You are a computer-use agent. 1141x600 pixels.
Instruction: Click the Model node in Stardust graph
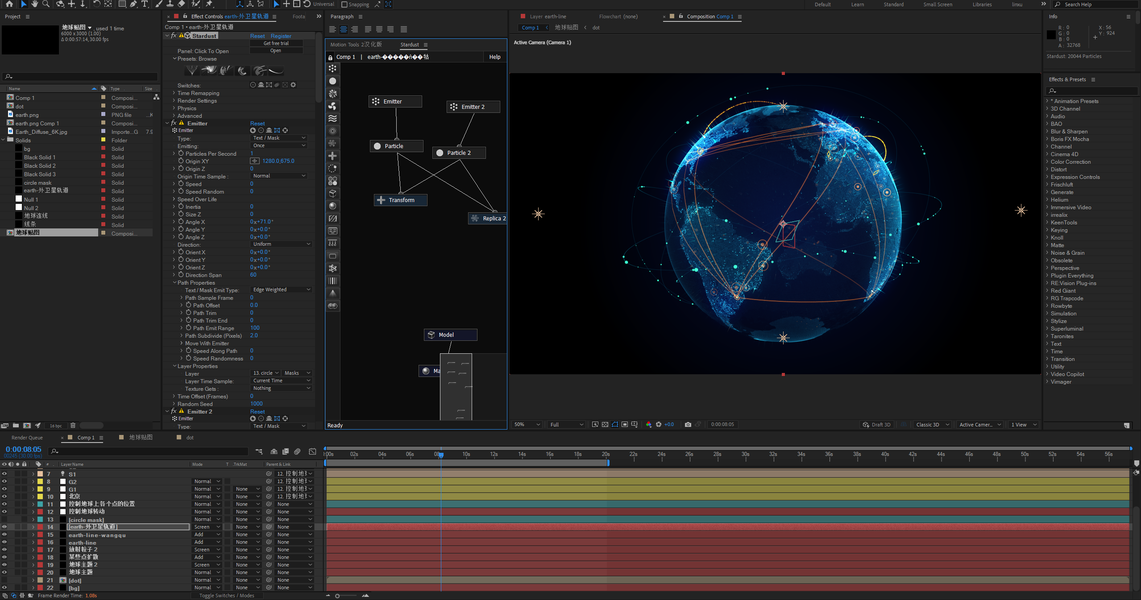pos(450,335)
